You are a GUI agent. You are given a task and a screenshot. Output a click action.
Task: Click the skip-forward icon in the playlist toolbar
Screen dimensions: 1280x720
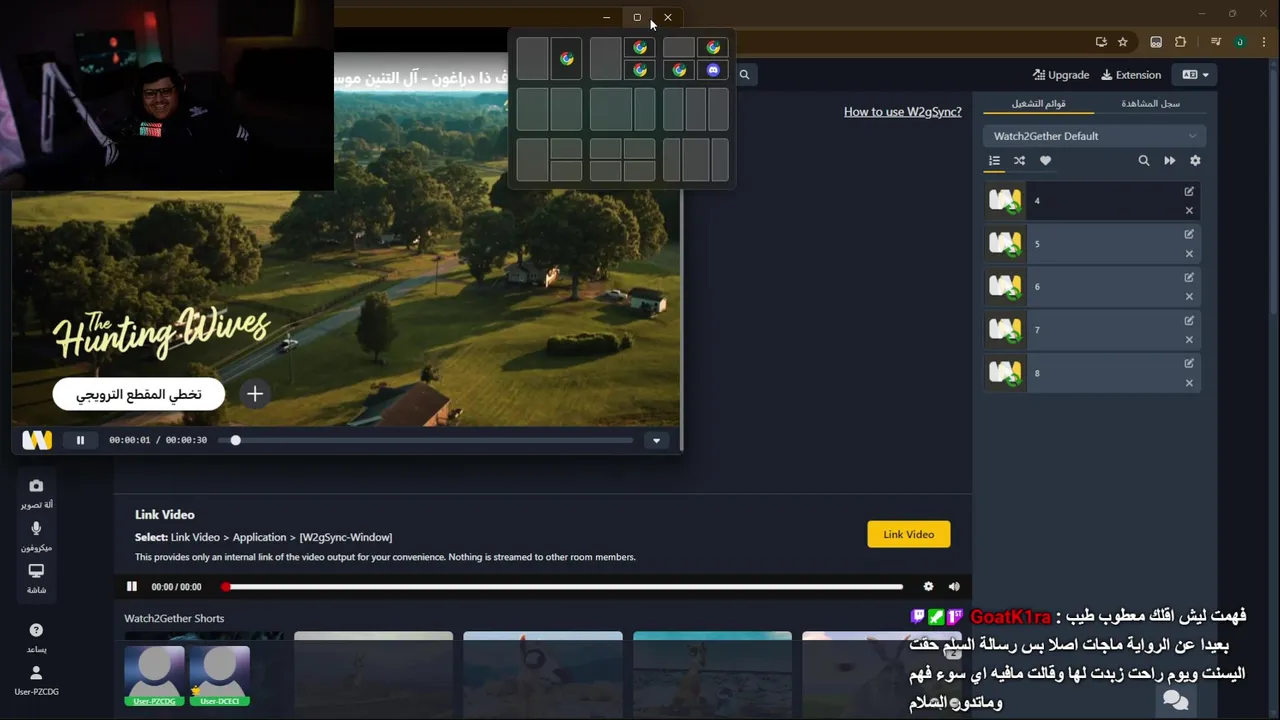[1169, 161]
